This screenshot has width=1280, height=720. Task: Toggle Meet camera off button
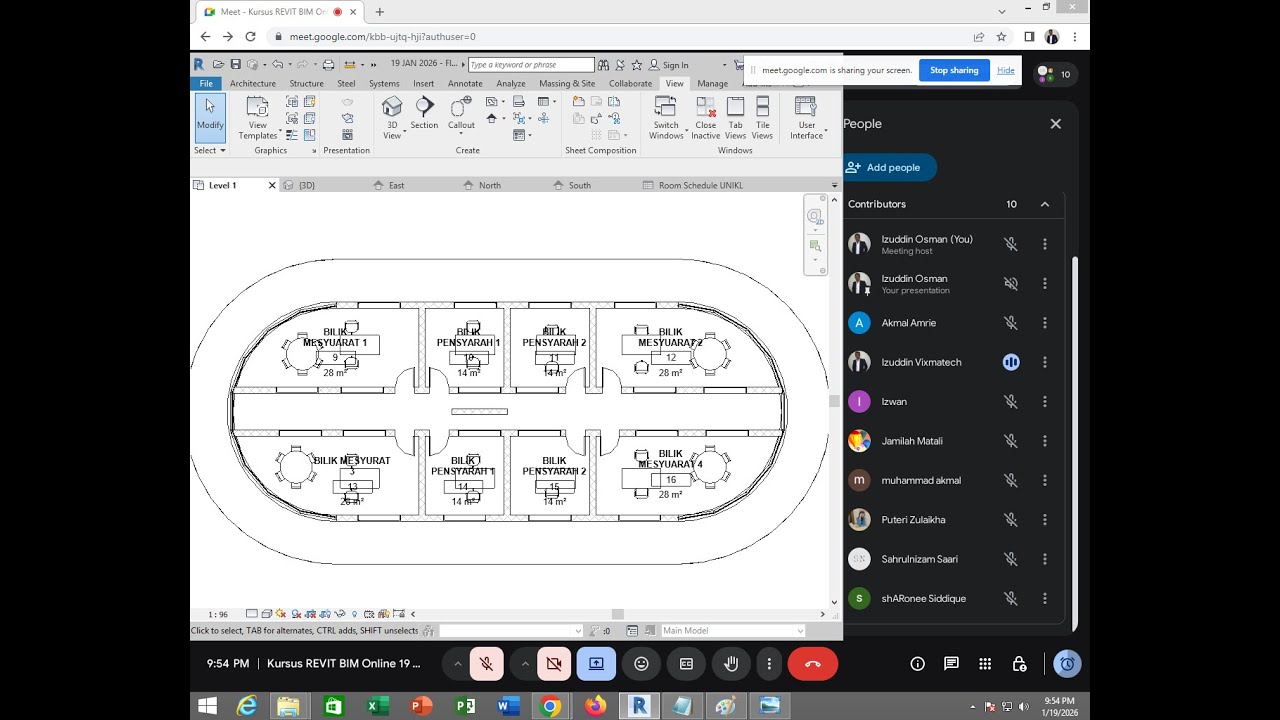pos(554,663)
